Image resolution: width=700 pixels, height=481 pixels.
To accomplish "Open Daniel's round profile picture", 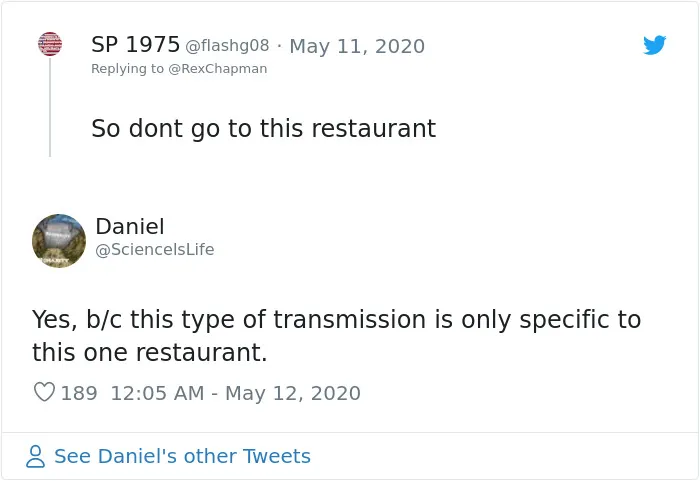I will coord(59,241).
